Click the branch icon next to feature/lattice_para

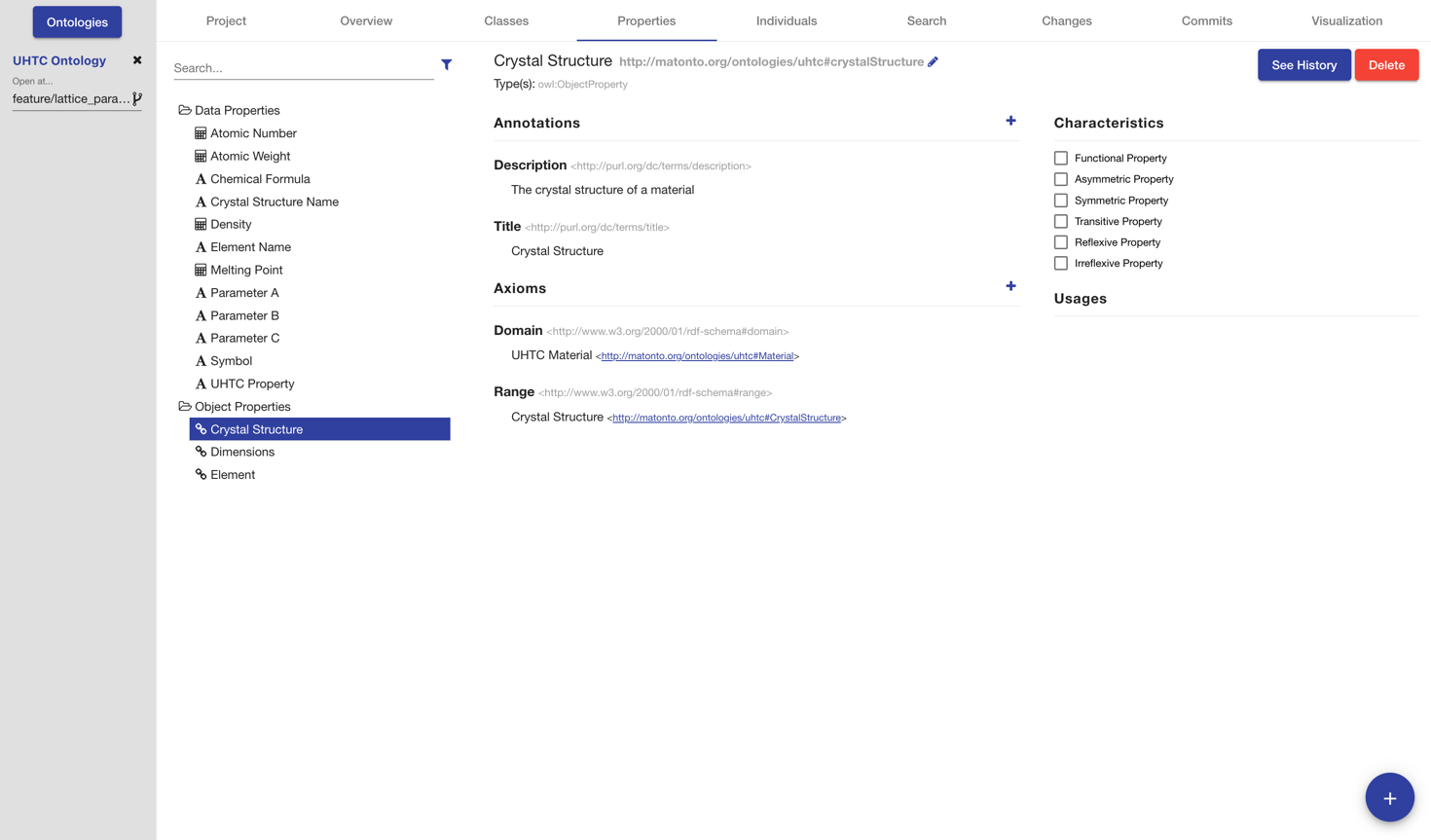137,98
